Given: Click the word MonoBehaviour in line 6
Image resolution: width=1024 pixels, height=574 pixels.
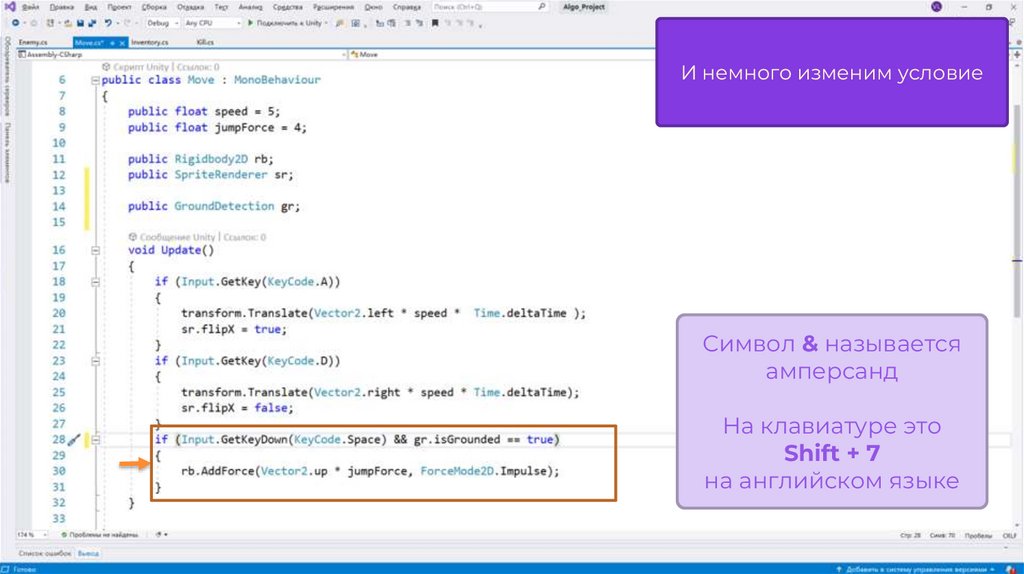Looking at the screenshot, I should click(277, 80).
